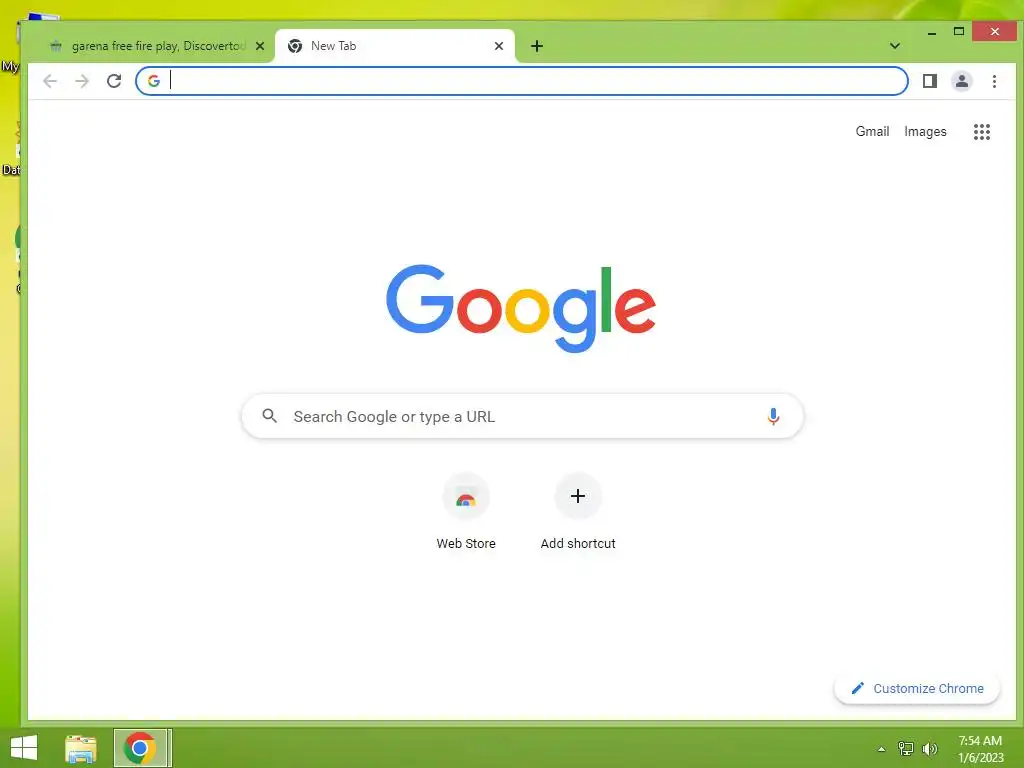Image resolution: width=1024 pixels, height=768 pixels.
Task: Open the Images link
Action: pyautogui.click(x=925, y=131)
